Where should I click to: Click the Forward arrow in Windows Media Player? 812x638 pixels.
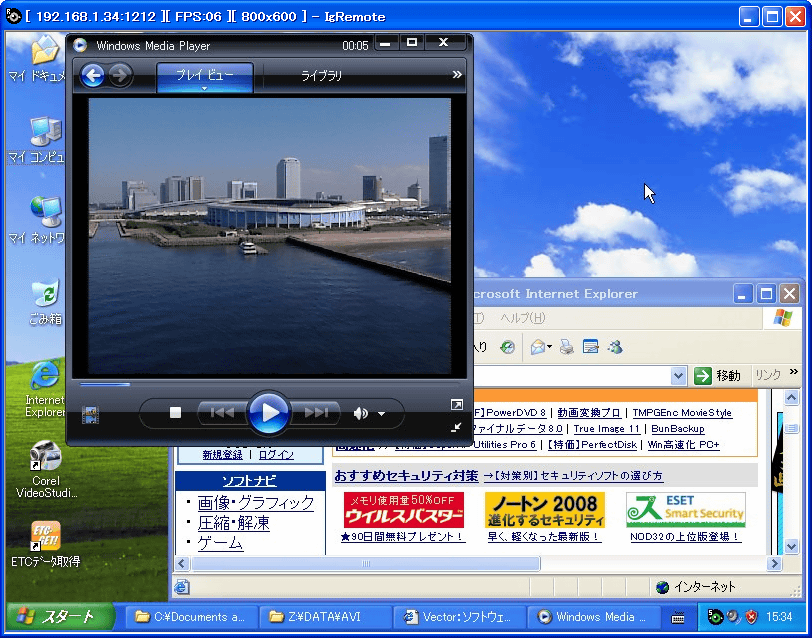[120, 76]
